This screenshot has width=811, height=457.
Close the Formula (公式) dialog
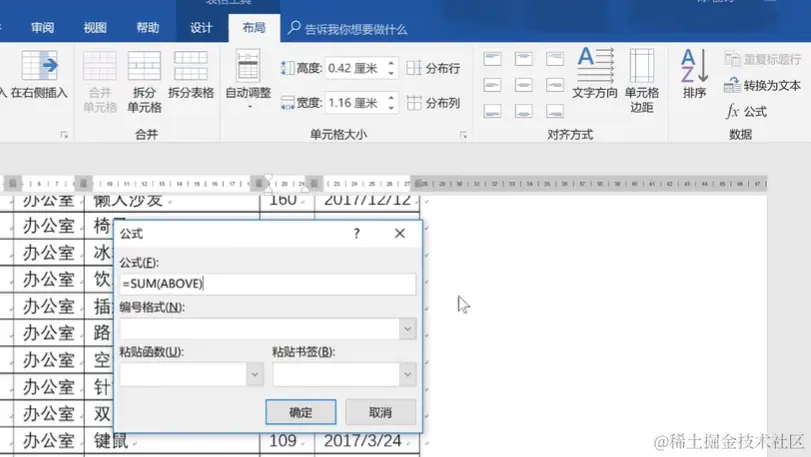pos(400,234)
